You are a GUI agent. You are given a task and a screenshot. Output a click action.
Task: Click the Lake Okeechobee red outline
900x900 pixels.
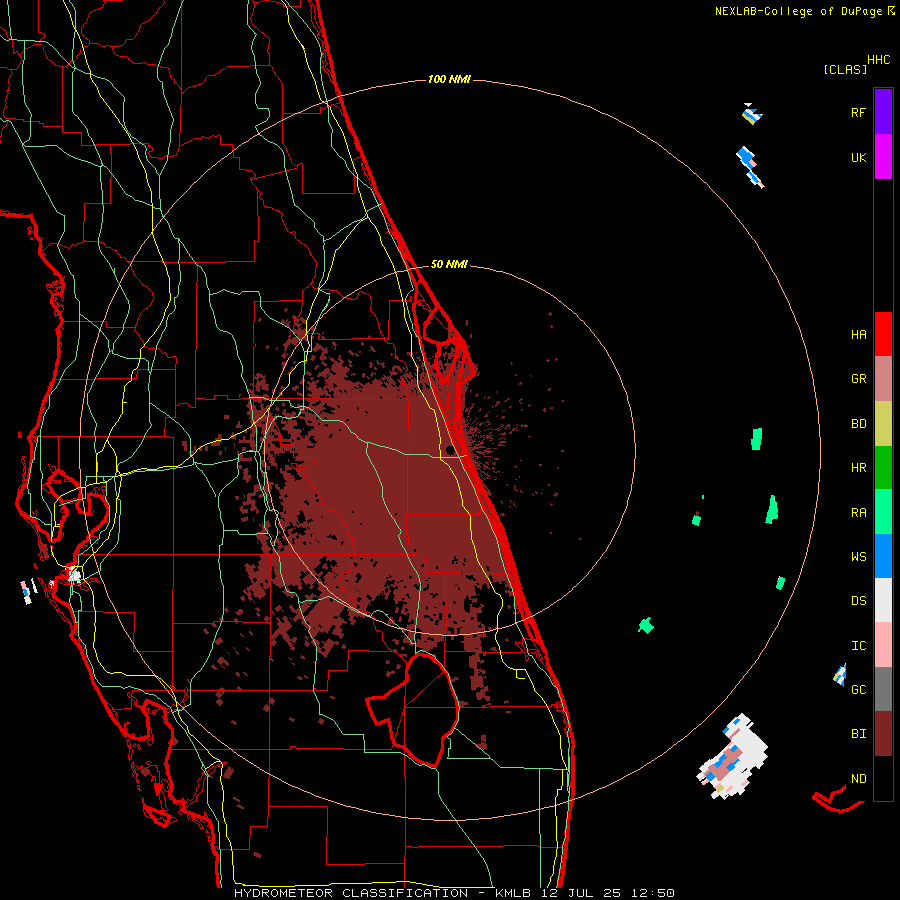pyautogui.click(x=413, y=710)
